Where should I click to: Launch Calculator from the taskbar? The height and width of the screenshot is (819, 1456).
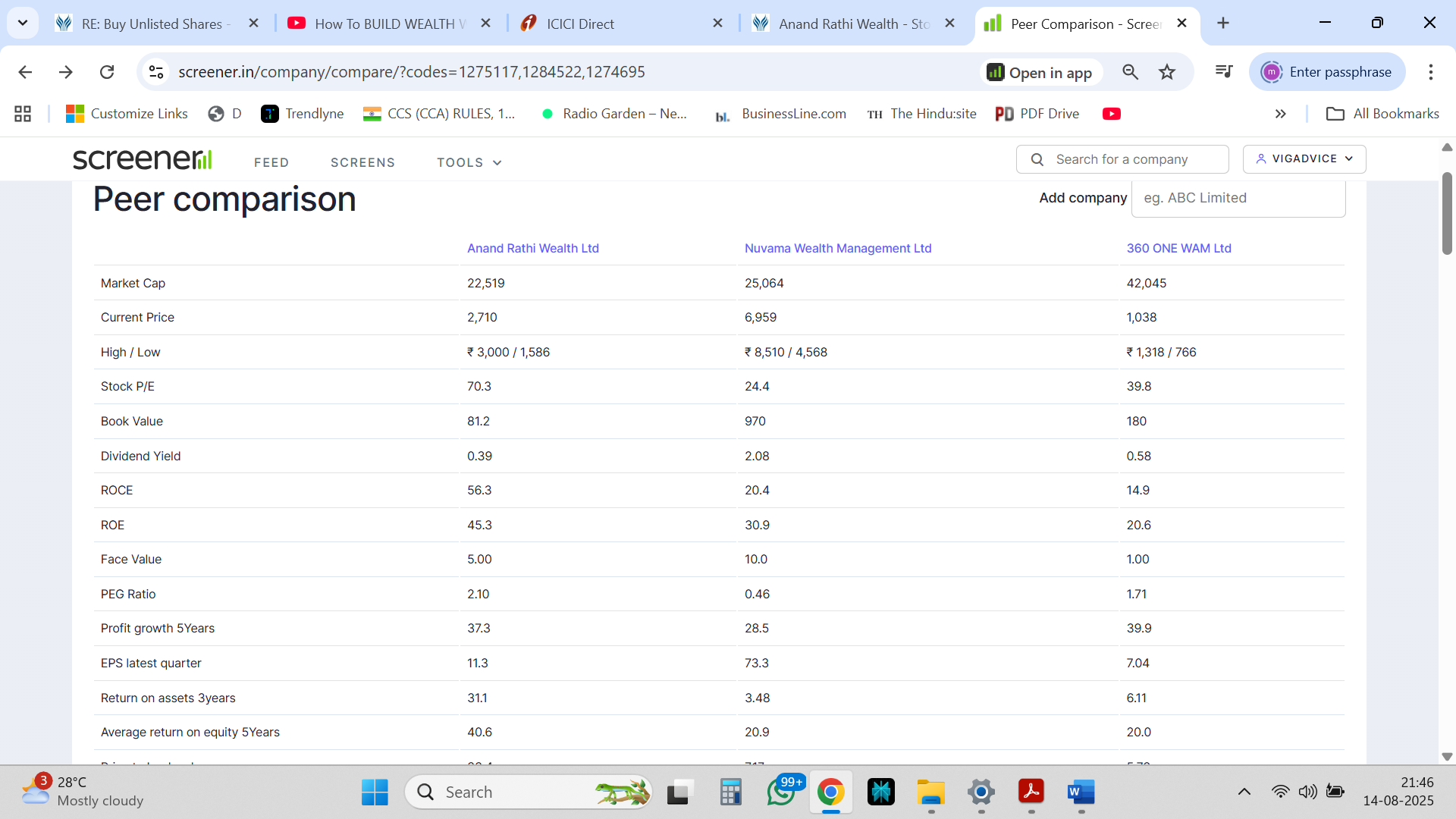coord(730,792)
